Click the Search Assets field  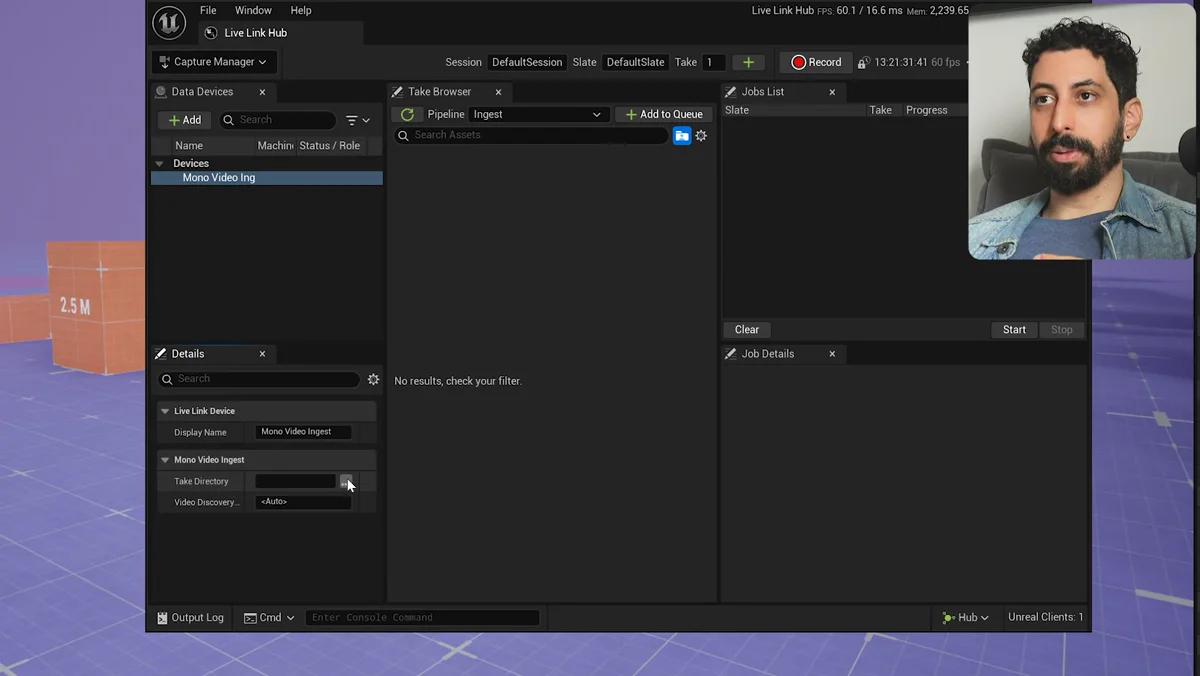coord(531,136)
